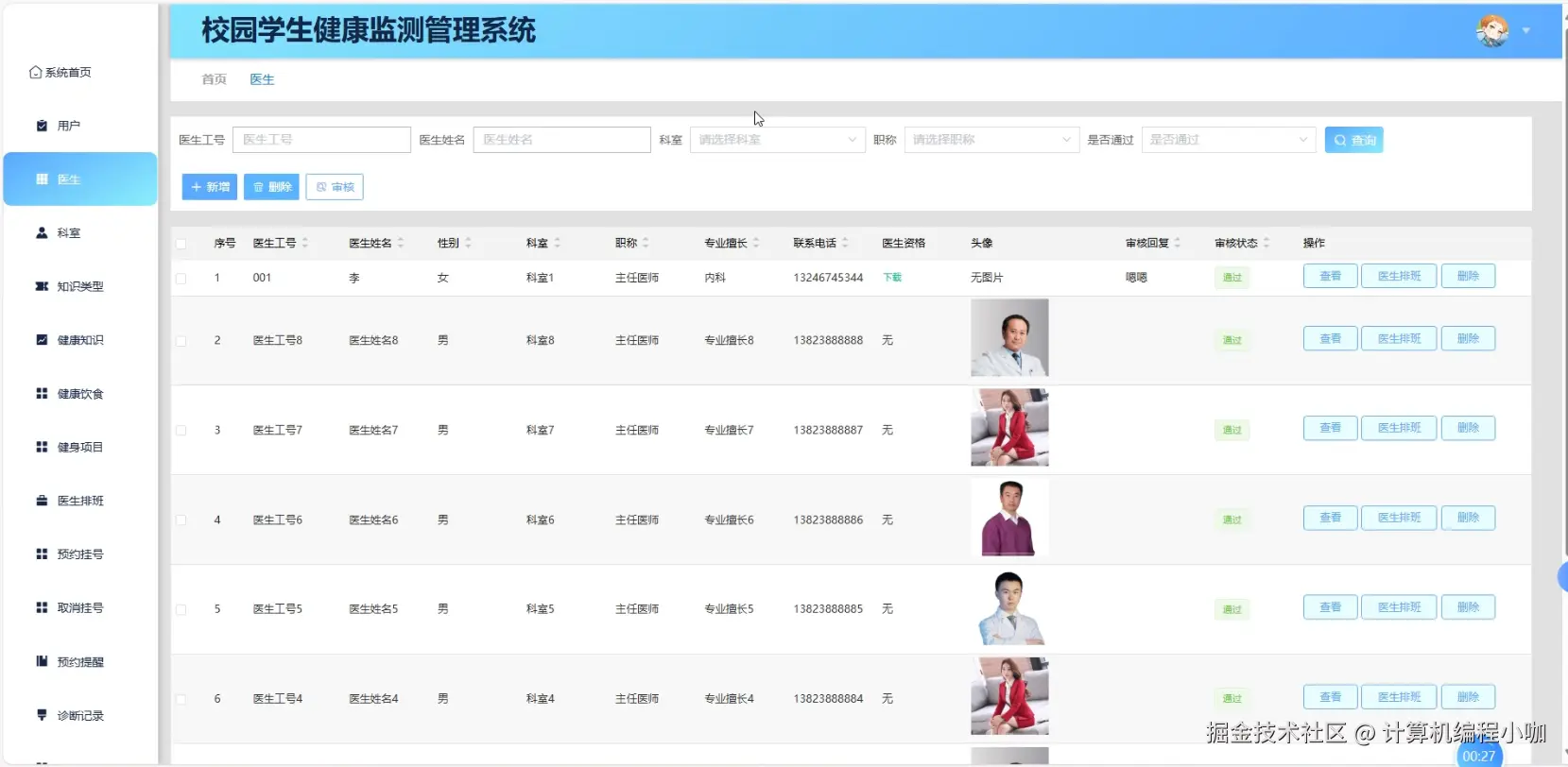Sort table by 专业擅长 column arrows
Viewport: 1568px width, 767px height.
[756, 243]
